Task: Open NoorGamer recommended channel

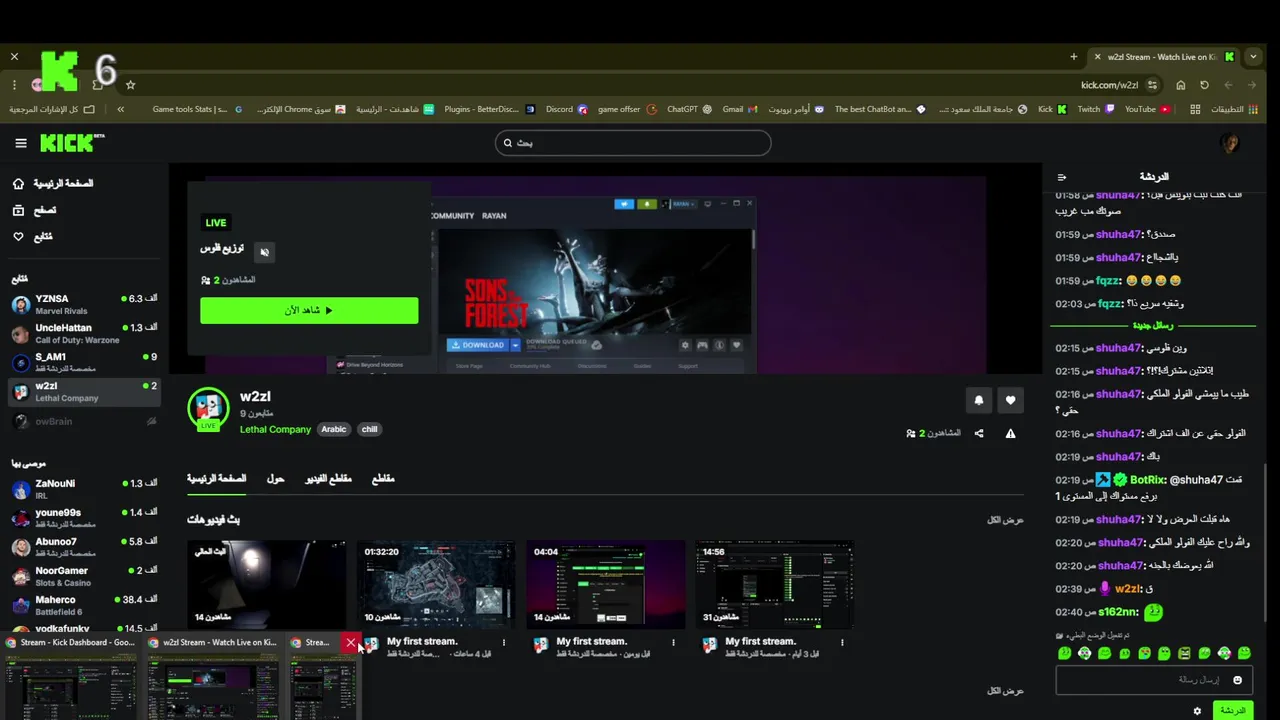Action: point(84,576)
